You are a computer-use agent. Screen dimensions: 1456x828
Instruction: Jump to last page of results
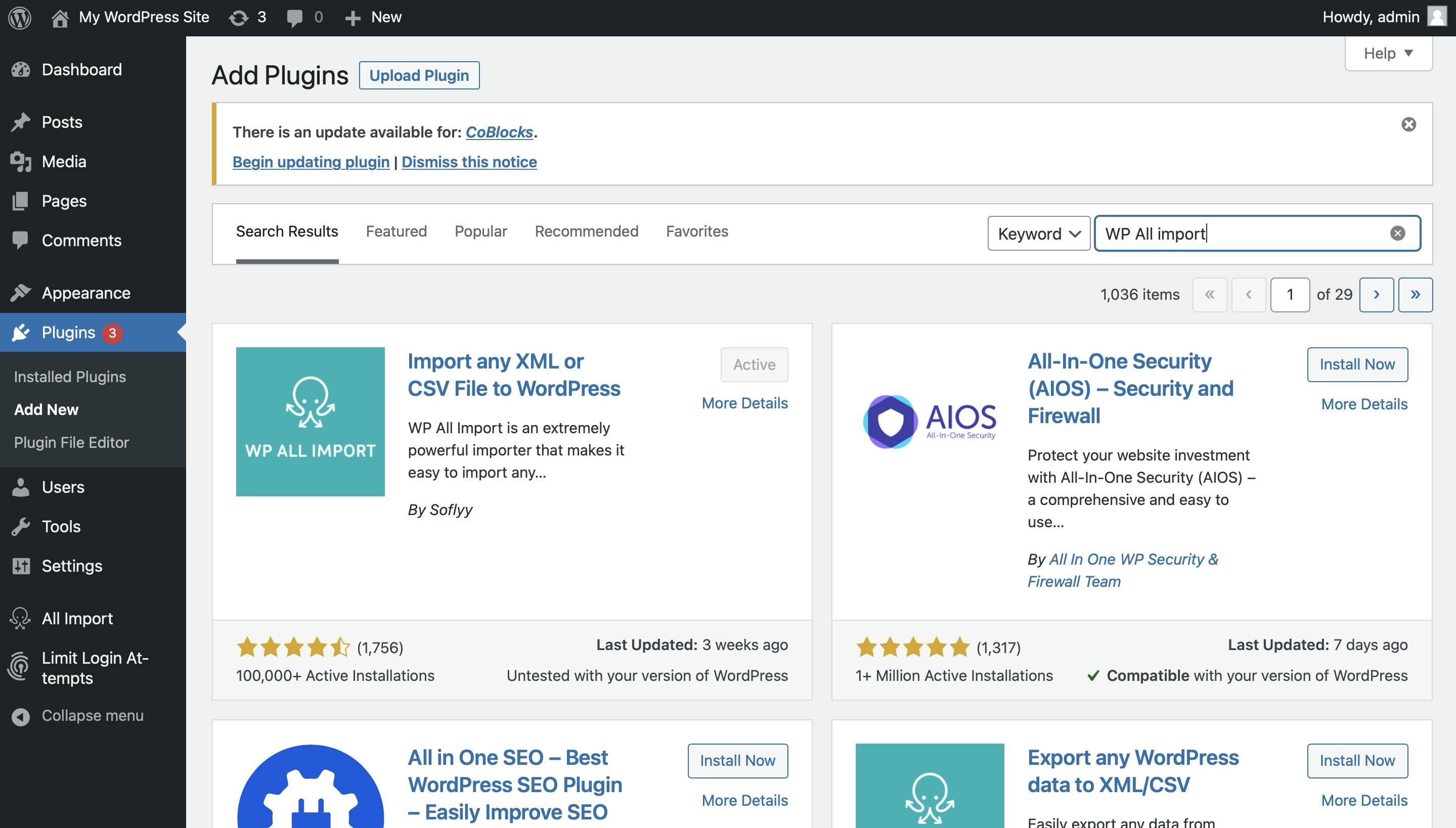click(x=1416, y=295)
